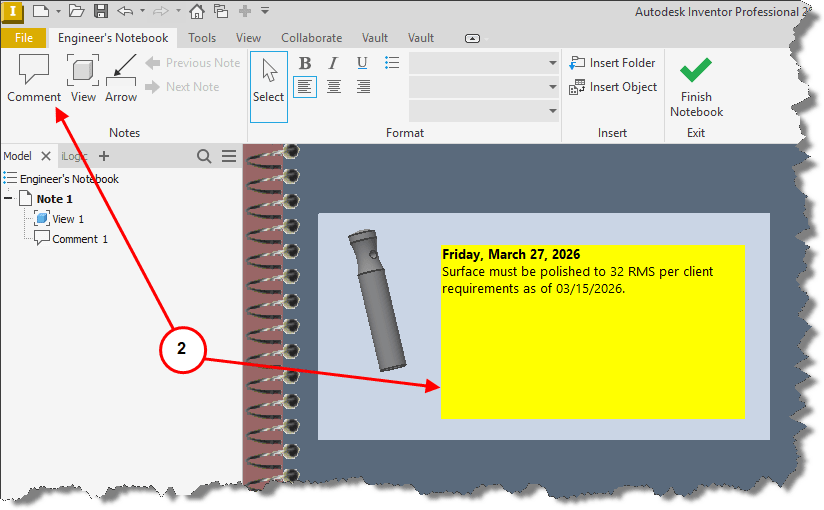
Task: Close the Model browser tab
Action: pos(46,156)
